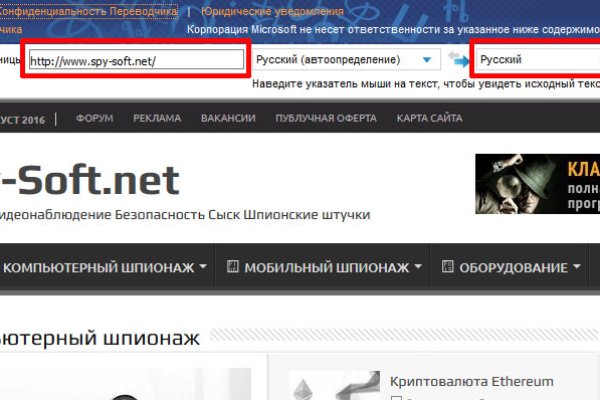Click the icon beside ОБОРУДОВАНИЕ
Image resolution: width=600 pixels, height=400 pixels.
pos(448,267)
